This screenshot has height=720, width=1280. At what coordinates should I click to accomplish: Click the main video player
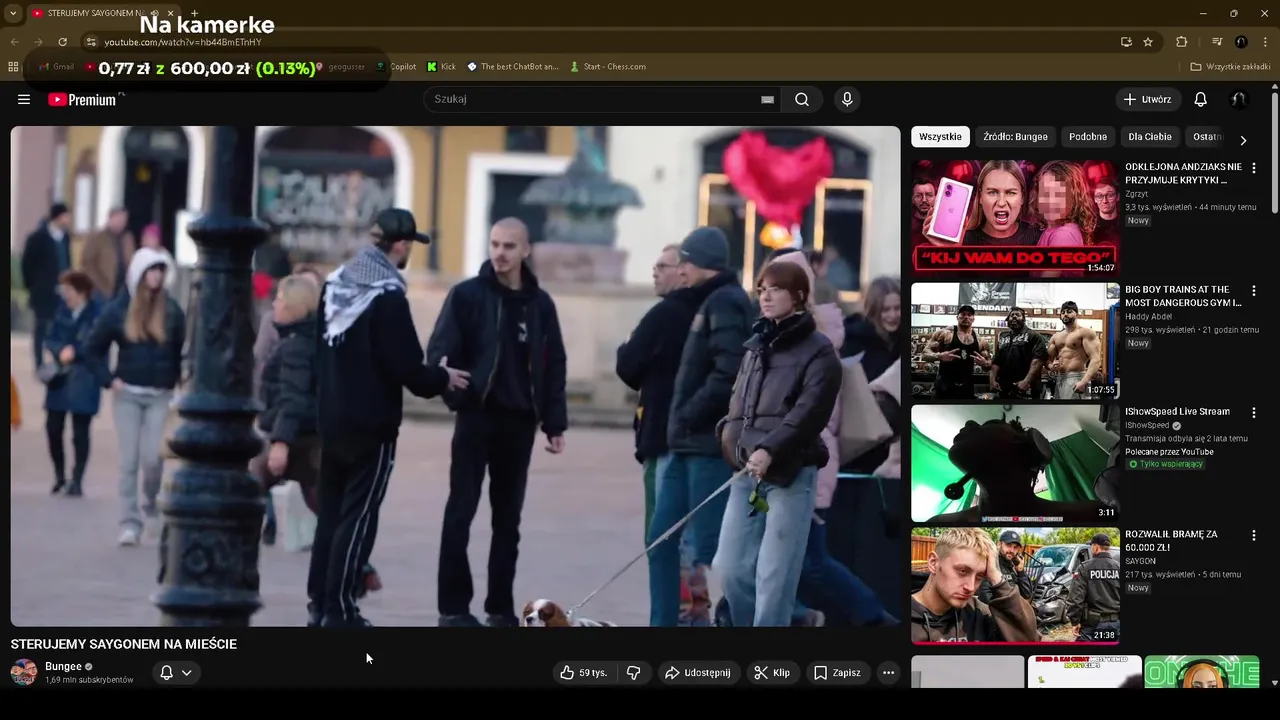click(455, 376)
